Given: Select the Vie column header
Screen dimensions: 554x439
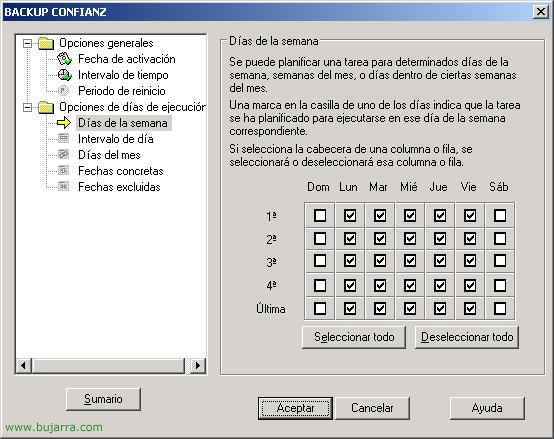Looking at the screenshot, I should [x=468, y=186].
